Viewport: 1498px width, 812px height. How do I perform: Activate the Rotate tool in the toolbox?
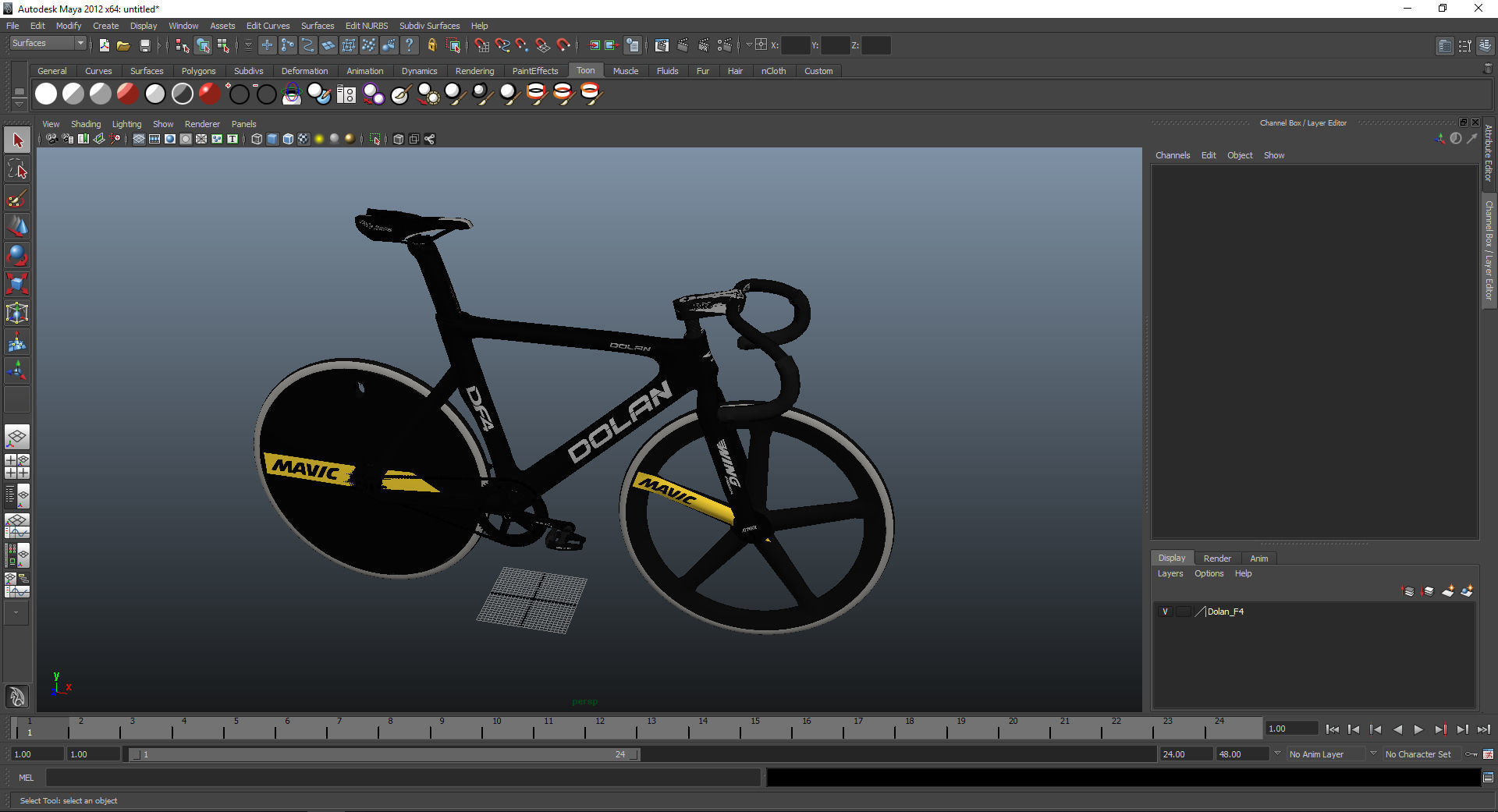[x=17, y=255]
